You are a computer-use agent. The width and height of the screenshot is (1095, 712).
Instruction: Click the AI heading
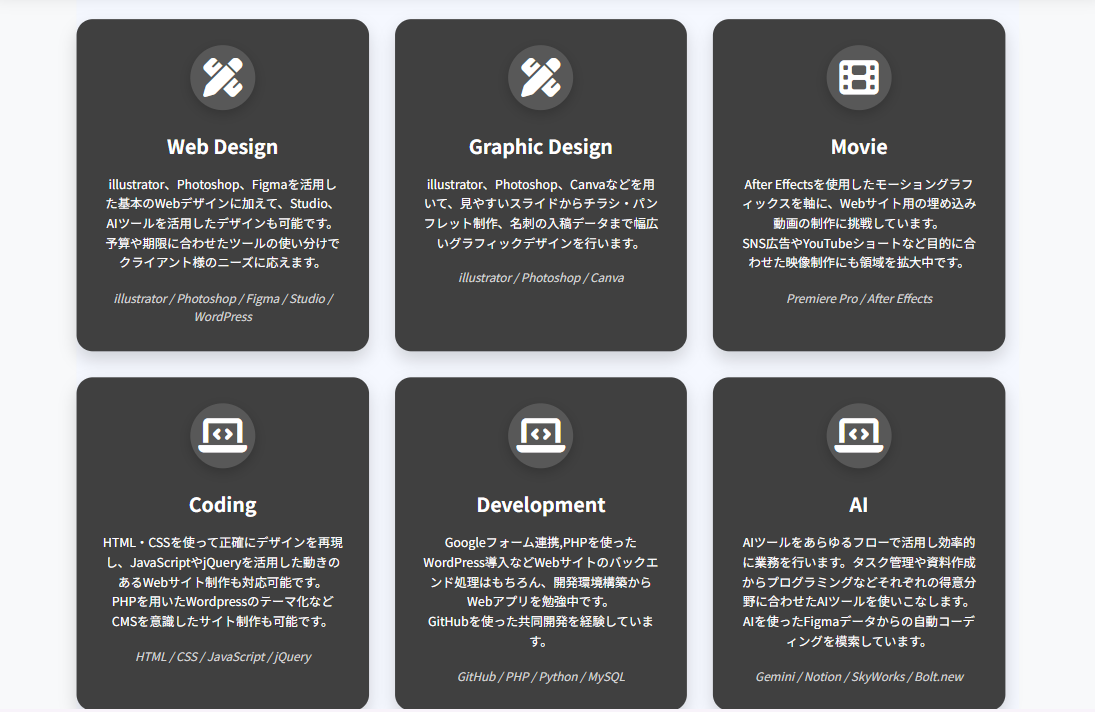click(859, 505)
